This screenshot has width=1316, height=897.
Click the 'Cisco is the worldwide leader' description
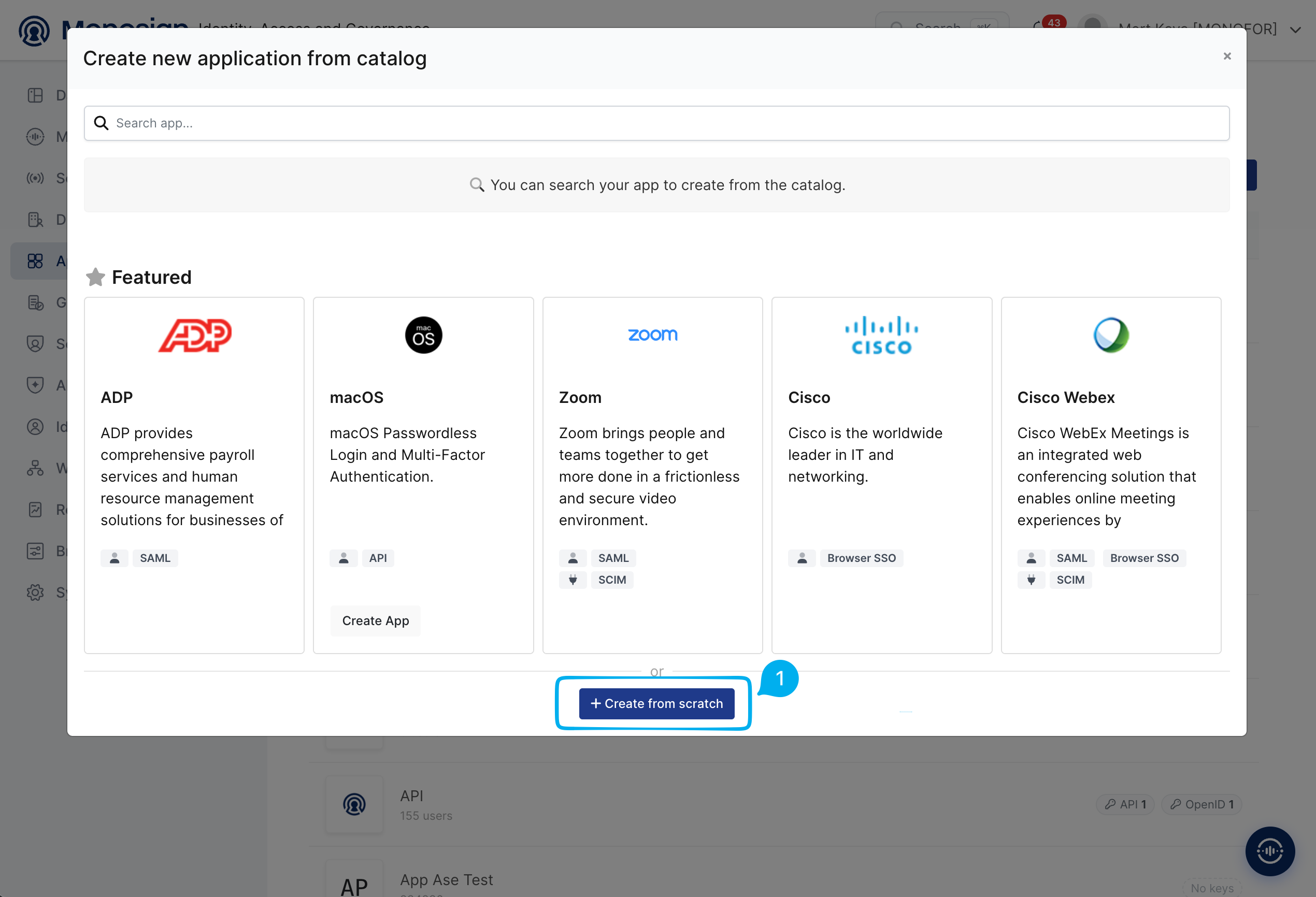[865, 454]
